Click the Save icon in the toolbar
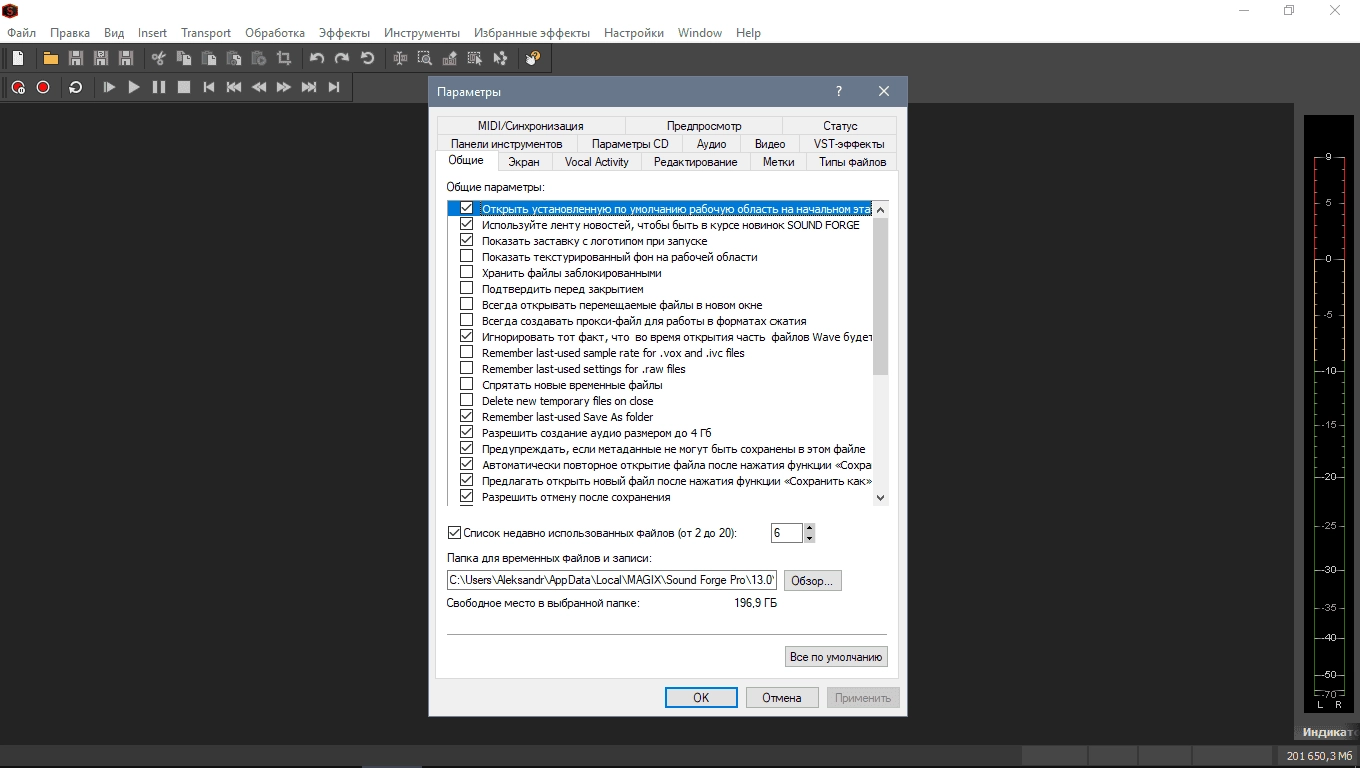This screenshot has height=768, width=1360. [x=75, y=58]
